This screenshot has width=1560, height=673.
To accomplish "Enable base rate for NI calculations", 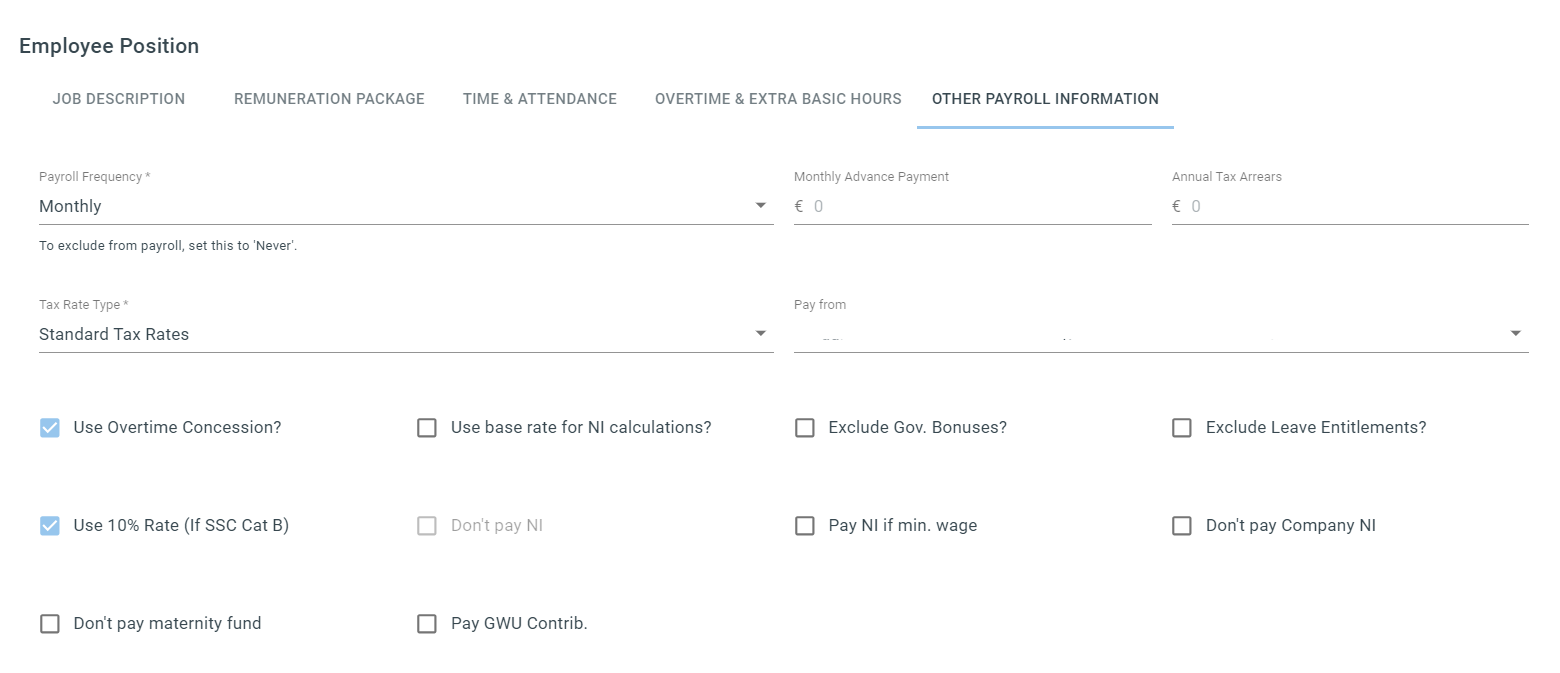I will click(x=427, y=428).
